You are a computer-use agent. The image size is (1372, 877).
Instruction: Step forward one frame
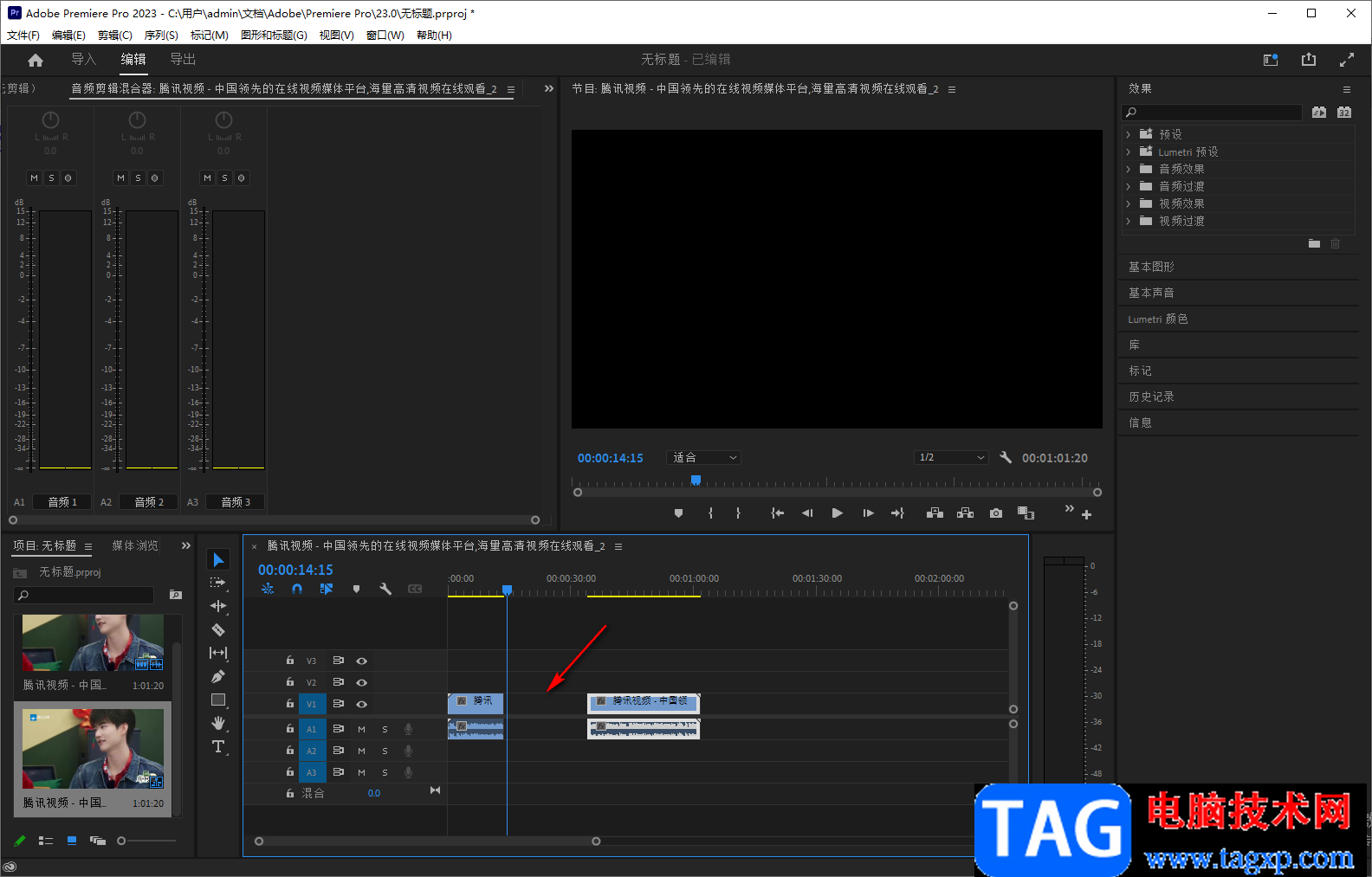pos(868,513)
